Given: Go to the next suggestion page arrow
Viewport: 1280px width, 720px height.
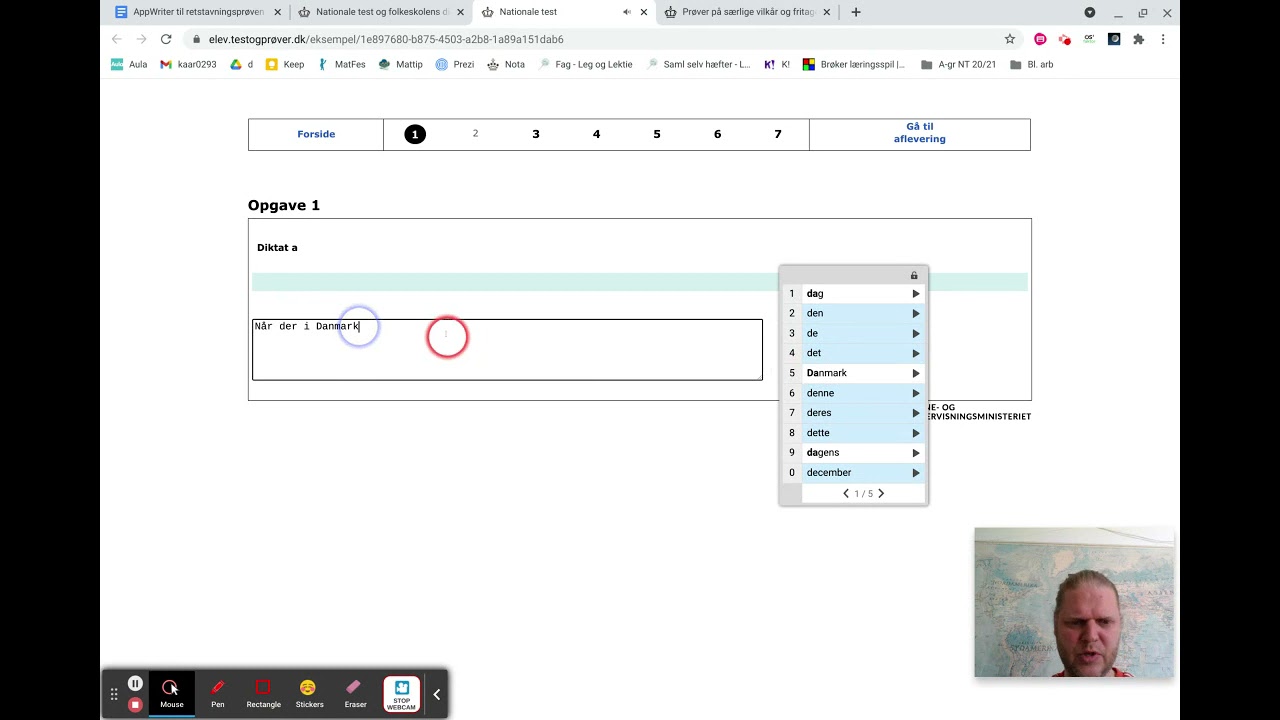Looking at the screenshot, I should pos(881,493).
